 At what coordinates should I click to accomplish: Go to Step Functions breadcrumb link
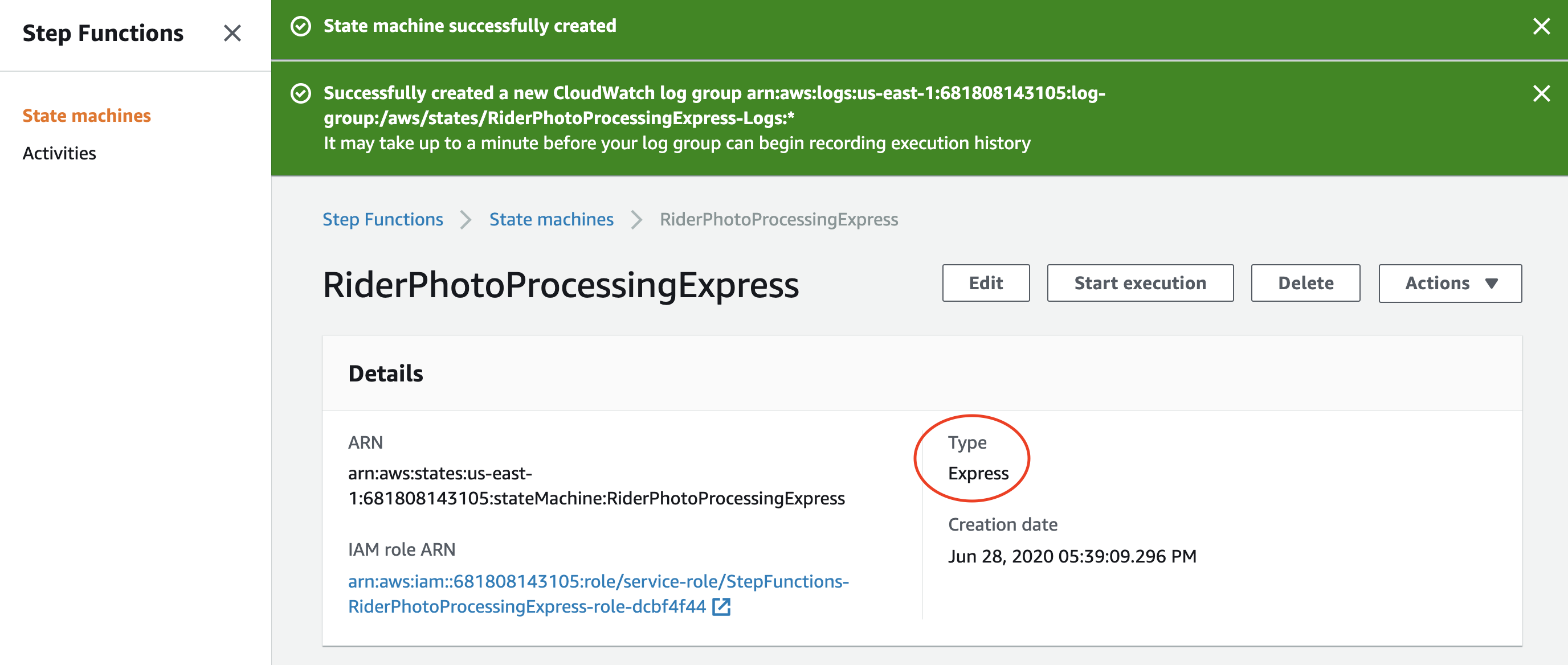[382, 219]
